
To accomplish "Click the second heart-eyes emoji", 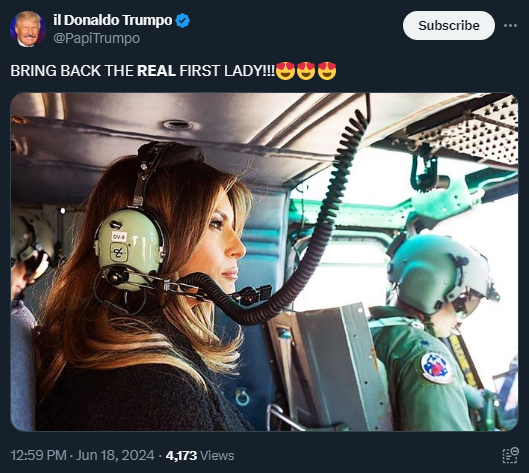I will [x=306, y=71].
